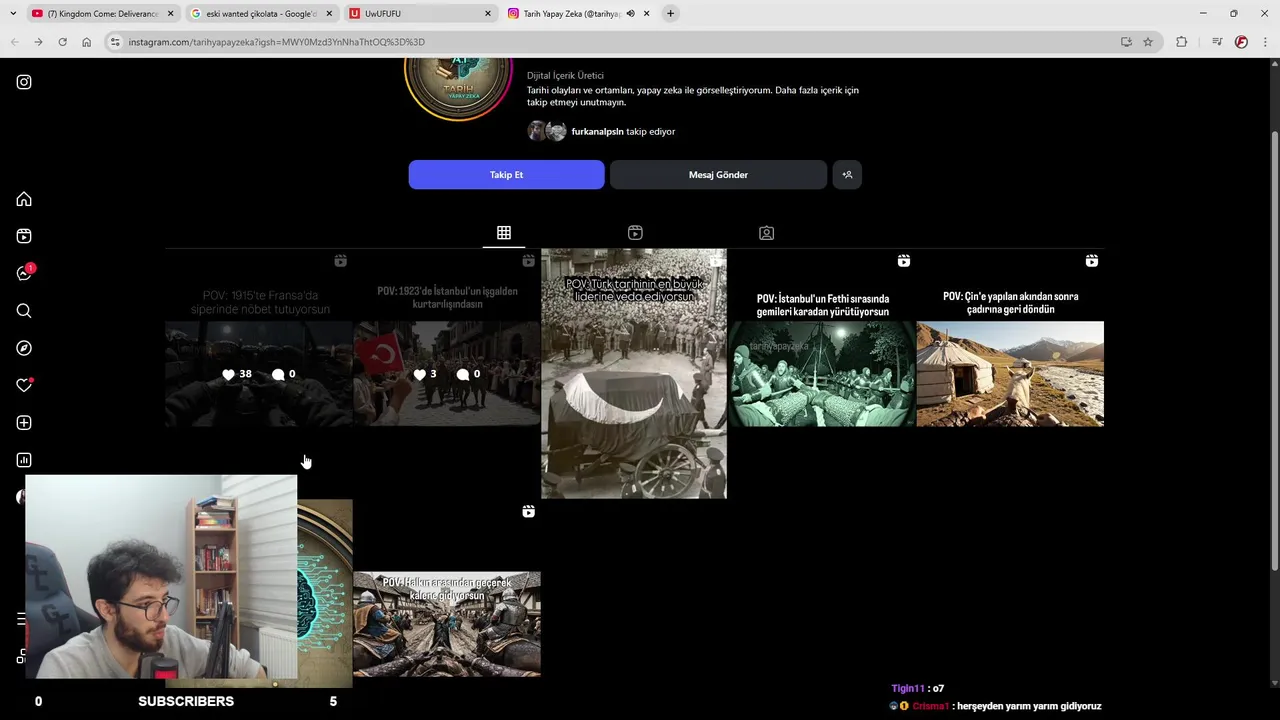Close the Kingdom Come: Deliverance tab

click(x=170, y=13)
